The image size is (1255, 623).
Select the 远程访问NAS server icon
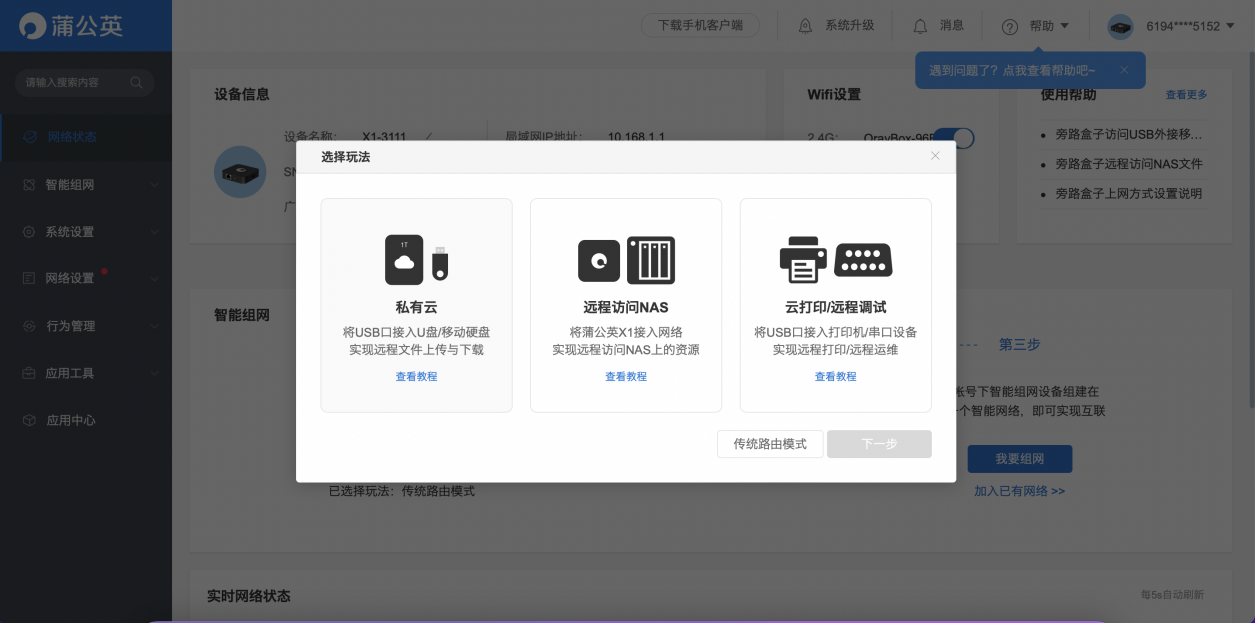click(x=625, y=258)
